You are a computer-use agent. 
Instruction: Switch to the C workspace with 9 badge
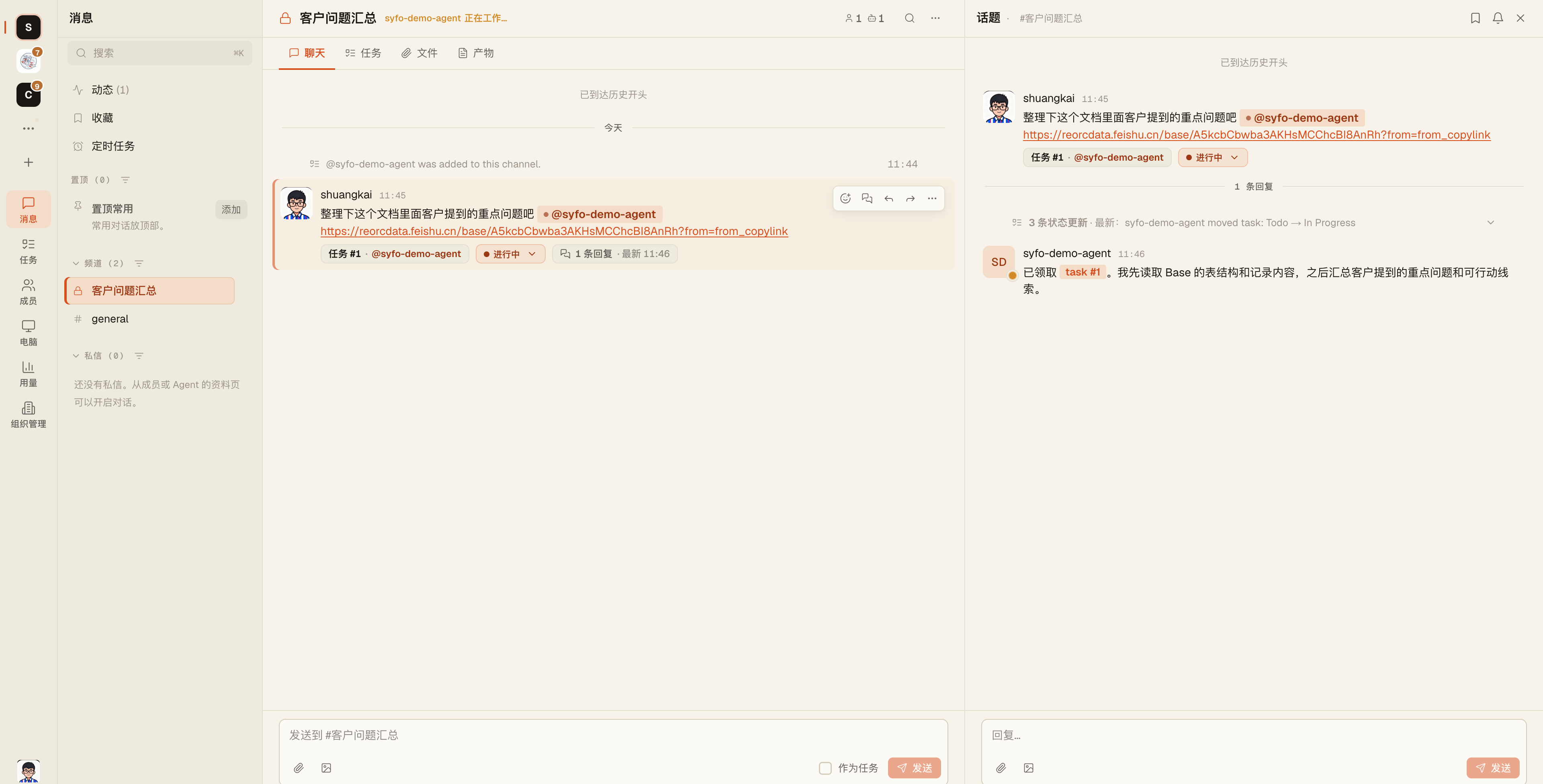click(28, 95)
